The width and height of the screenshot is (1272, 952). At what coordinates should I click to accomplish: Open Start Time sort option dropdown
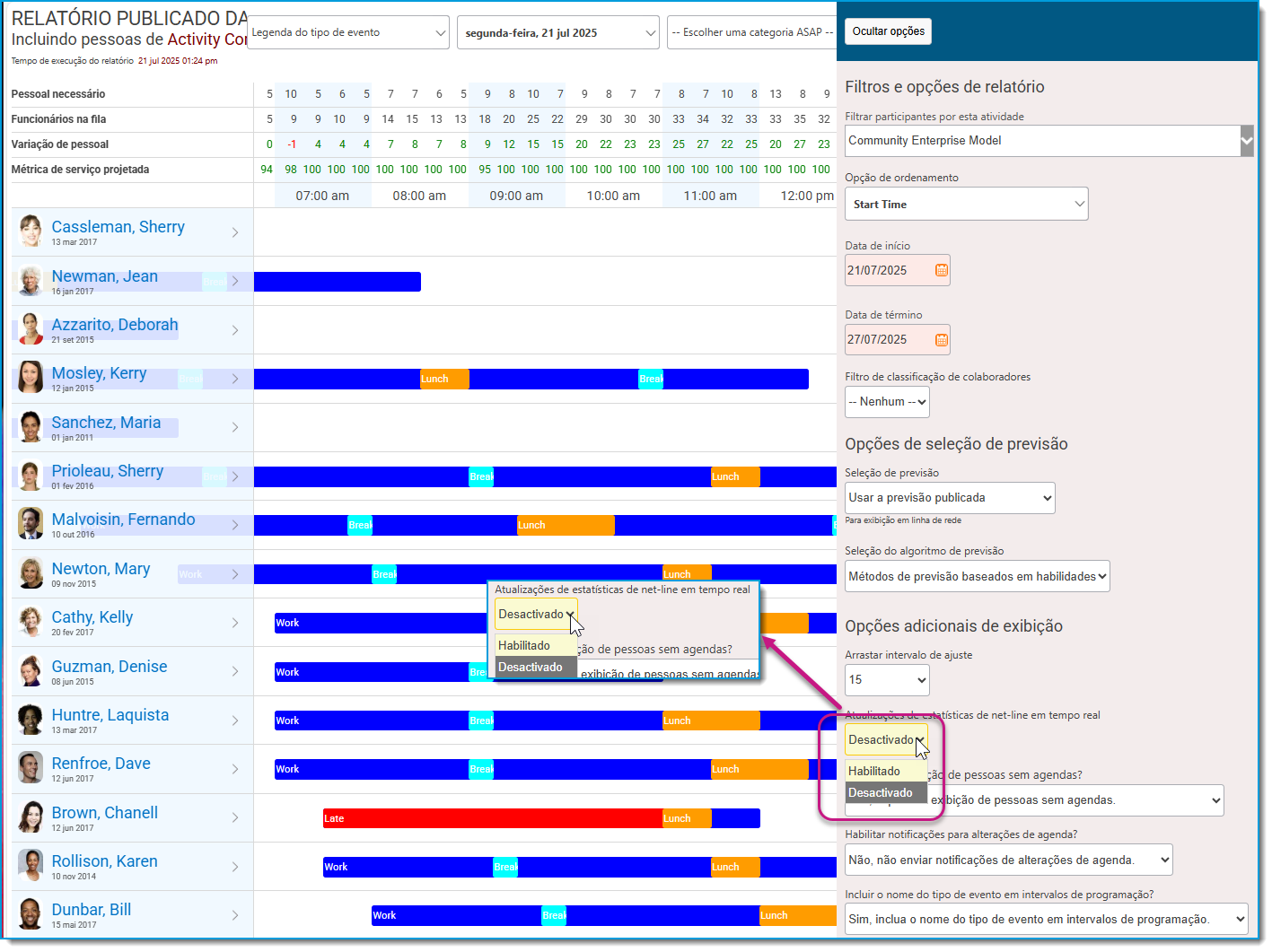pyautogui.click(x=967, y=204)
